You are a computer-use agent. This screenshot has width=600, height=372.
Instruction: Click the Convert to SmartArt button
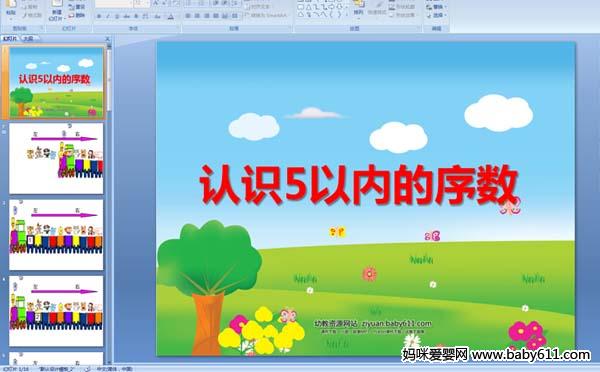coord(266,15)
